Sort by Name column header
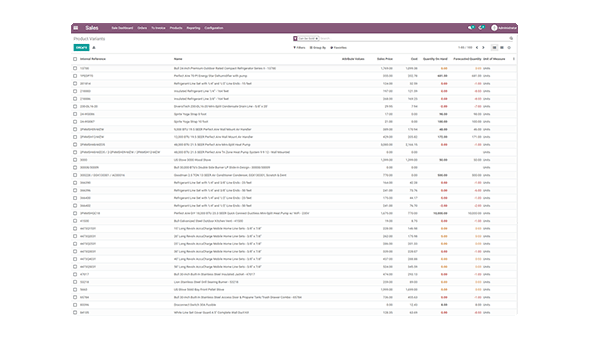Image resolution: width=590 pixels, height=360 pixels. click(x=178, y=59)
